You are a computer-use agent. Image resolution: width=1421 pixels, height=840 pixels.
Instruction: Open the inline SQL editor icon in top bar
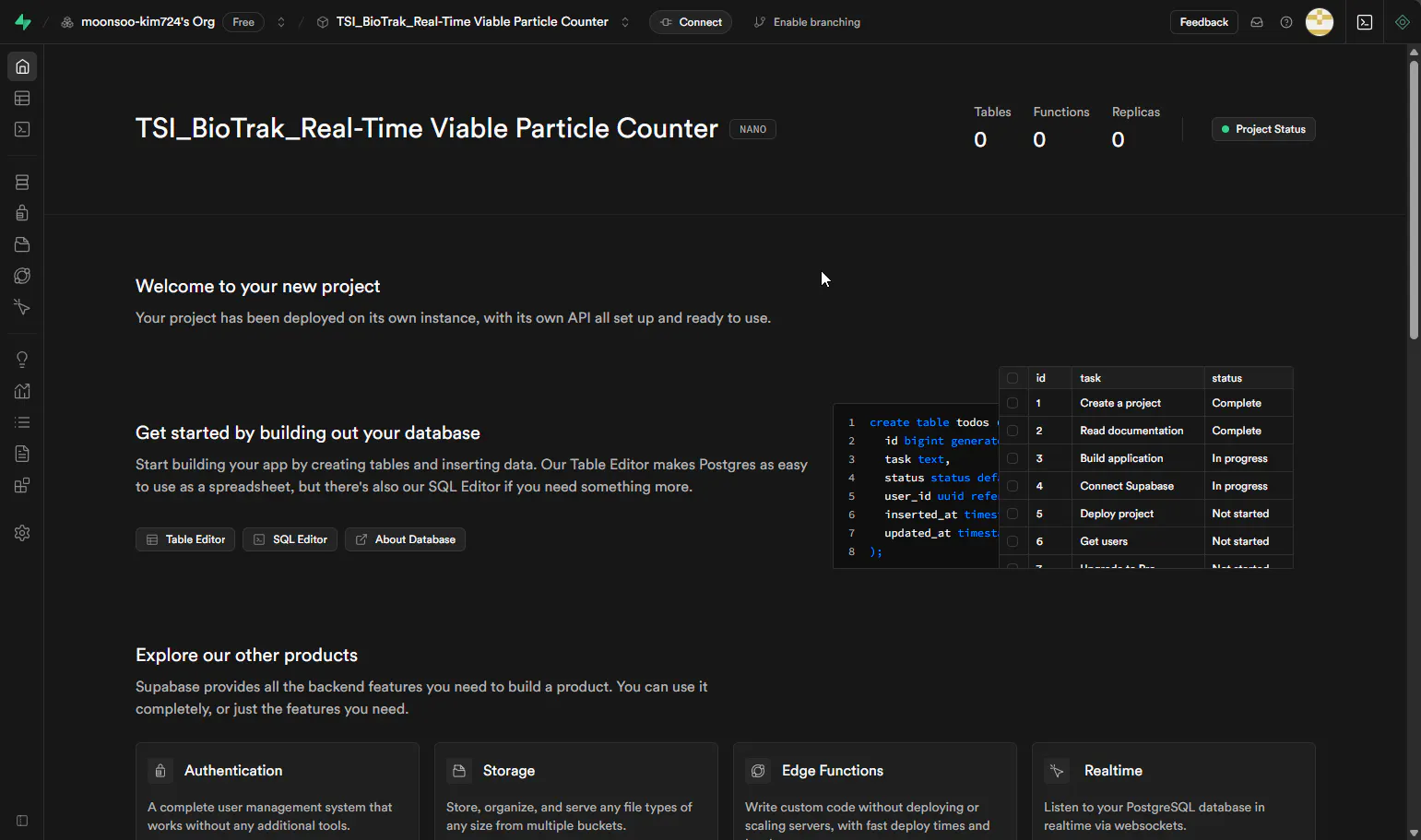click(1365, 22)
